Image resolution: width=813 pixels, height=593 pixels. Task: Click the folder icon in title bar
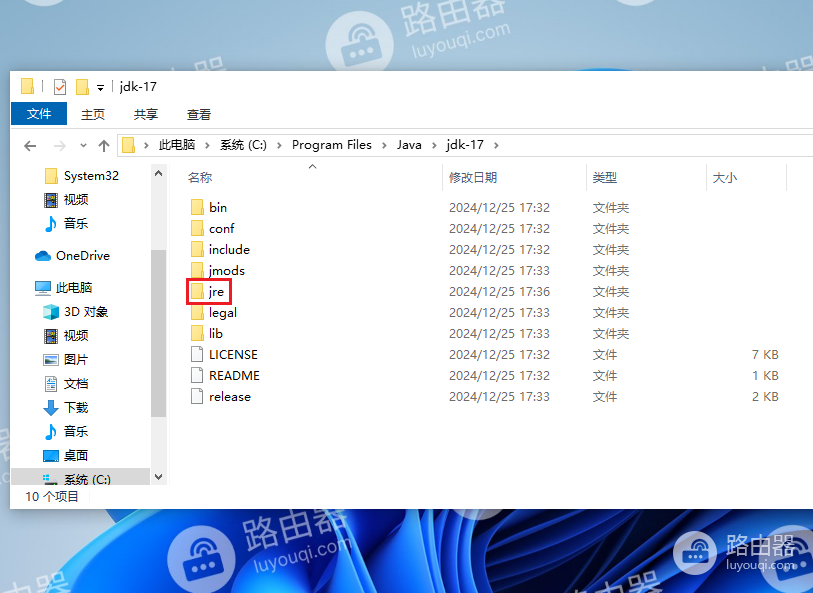[27, 86]
